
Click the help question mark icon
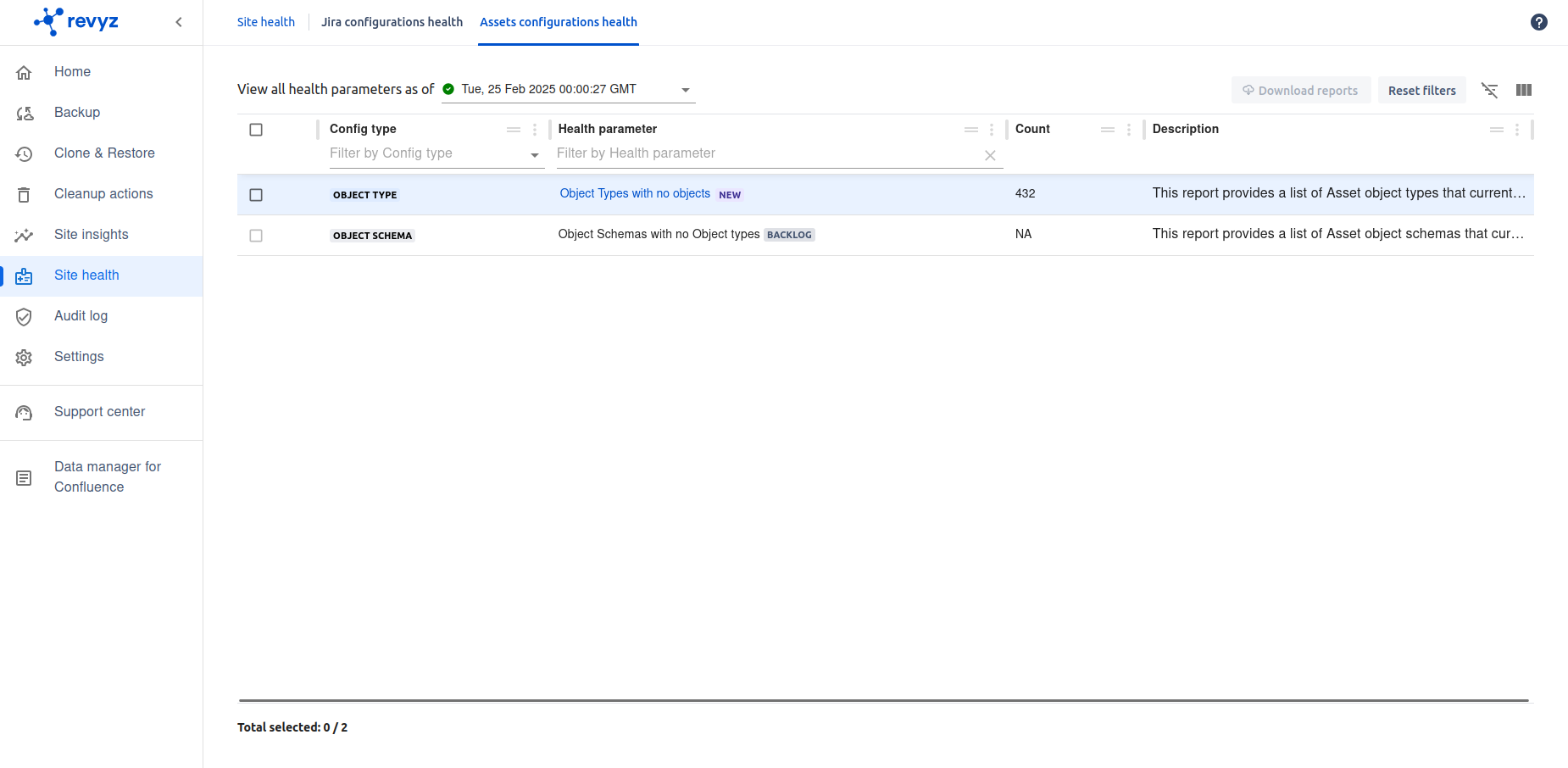click(x=1538, y=22)
